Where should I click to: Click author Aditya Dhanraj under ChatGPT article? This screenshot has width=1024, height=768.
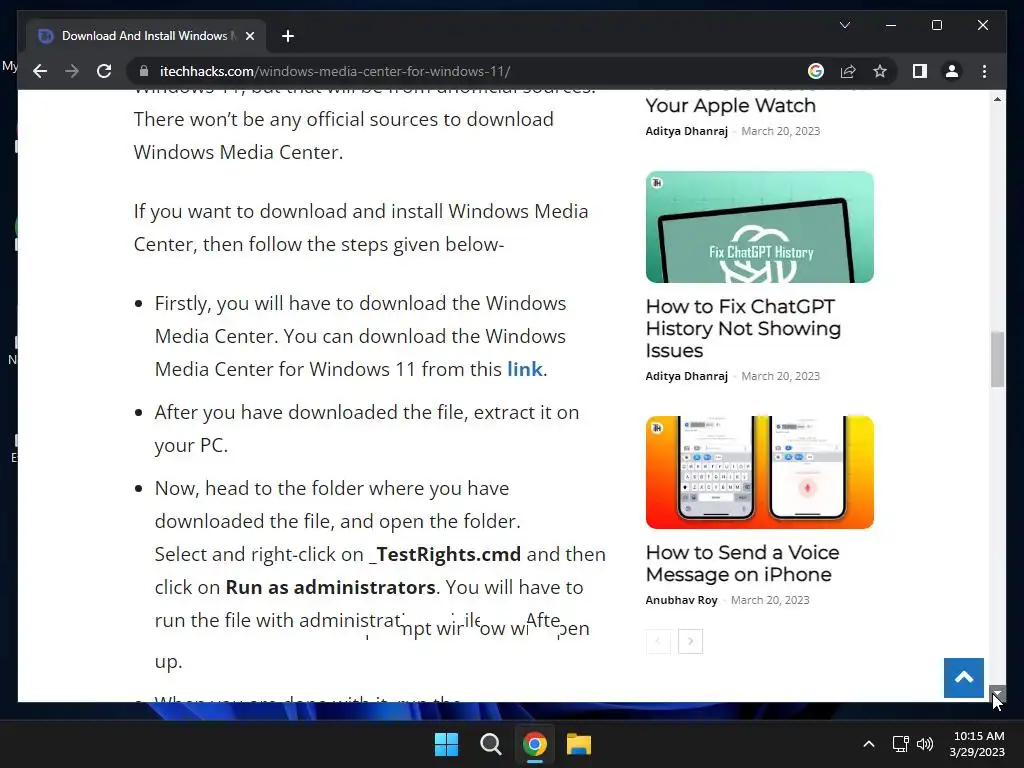click(x=686, y=376)
